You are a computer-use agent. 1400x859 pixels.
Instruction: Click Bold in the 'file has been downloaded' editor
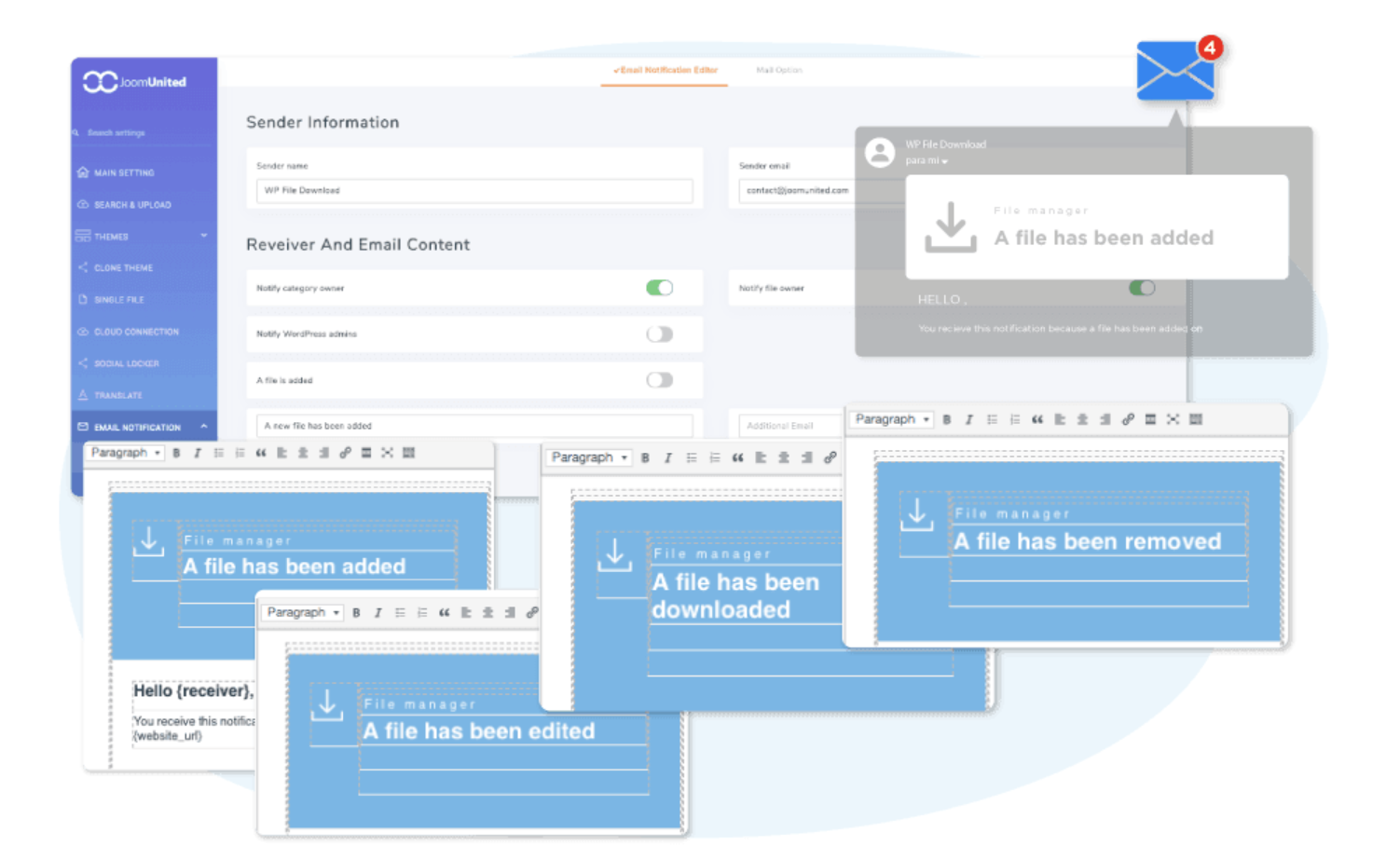pyautogui.click(x=645, y=458)
